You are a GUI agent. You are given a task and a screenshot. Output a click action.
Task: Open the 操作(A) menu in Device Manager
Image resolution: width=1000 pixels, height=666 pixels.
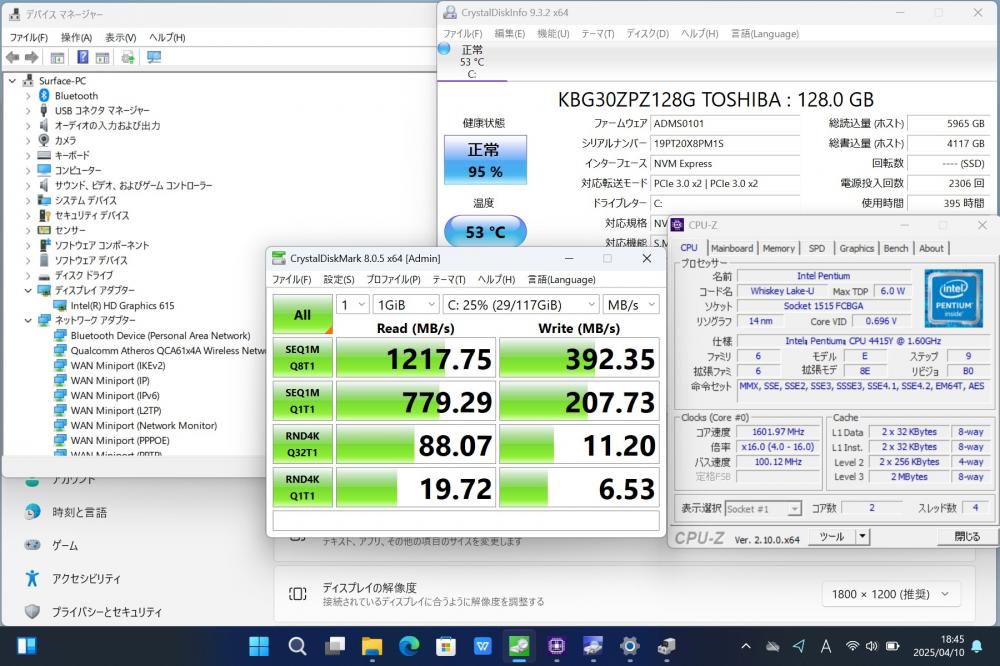[77, 38]
